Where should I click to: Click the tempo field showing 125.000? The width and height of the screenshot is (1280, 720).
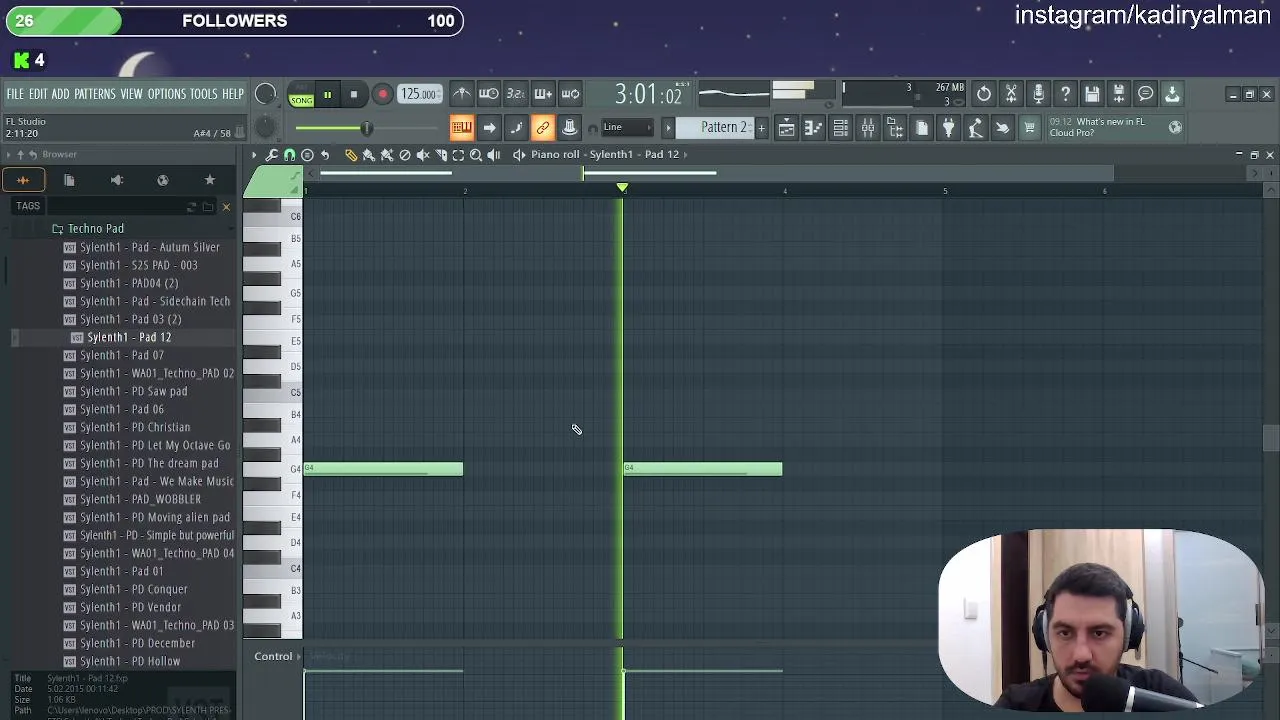[x=420, y=94]
